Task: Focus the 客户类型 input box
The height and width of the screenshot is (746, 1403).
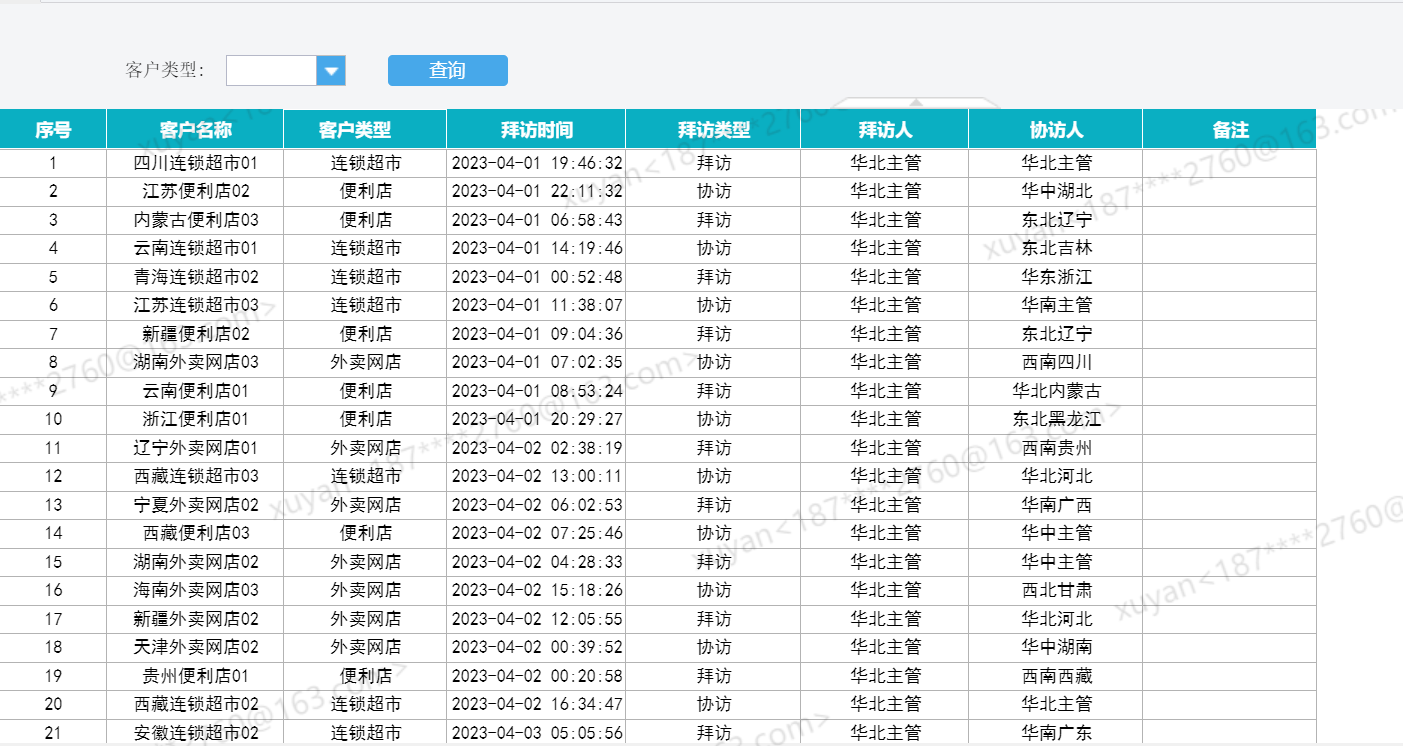Action: [x=271, y=71]
